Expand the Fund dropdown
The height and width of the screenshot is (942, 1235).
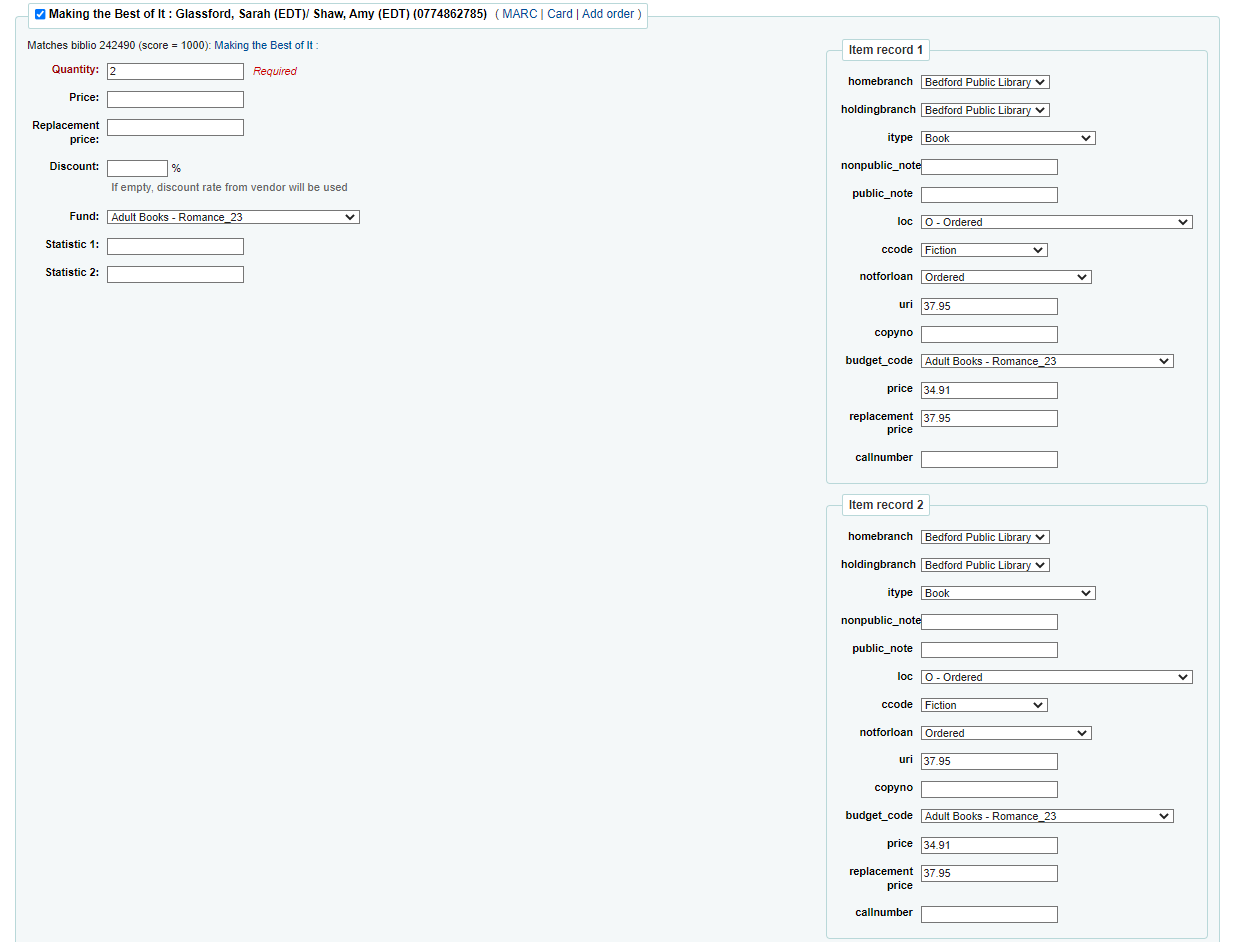pyautogui.click(x=233, y=217)
